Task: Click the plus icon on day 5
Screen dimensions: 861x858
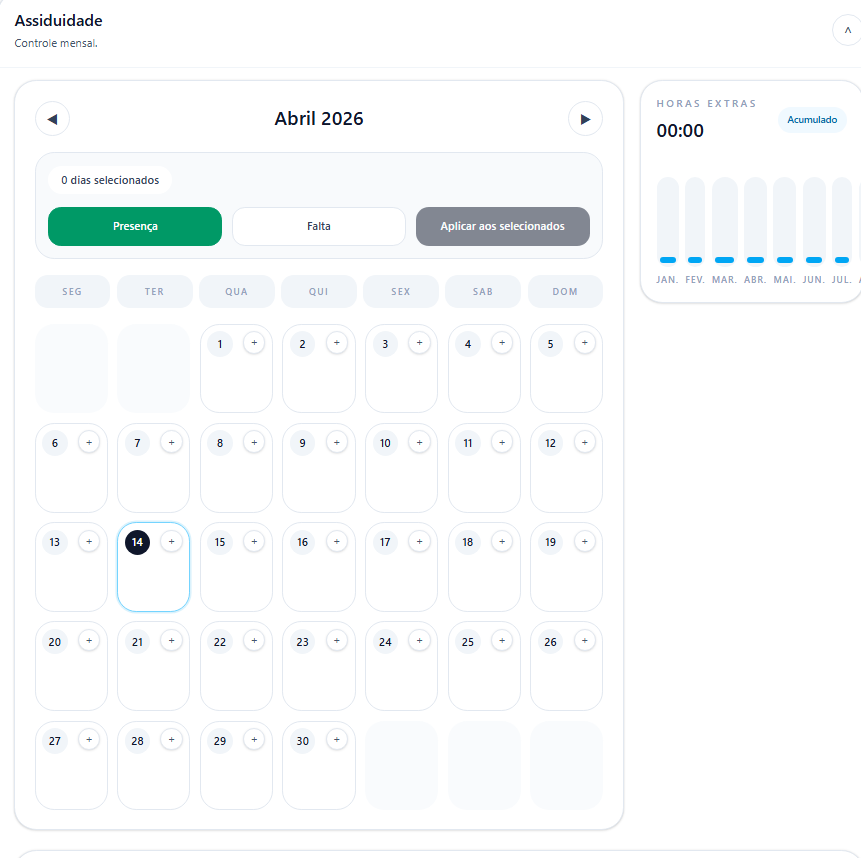Action: point(584,343)
